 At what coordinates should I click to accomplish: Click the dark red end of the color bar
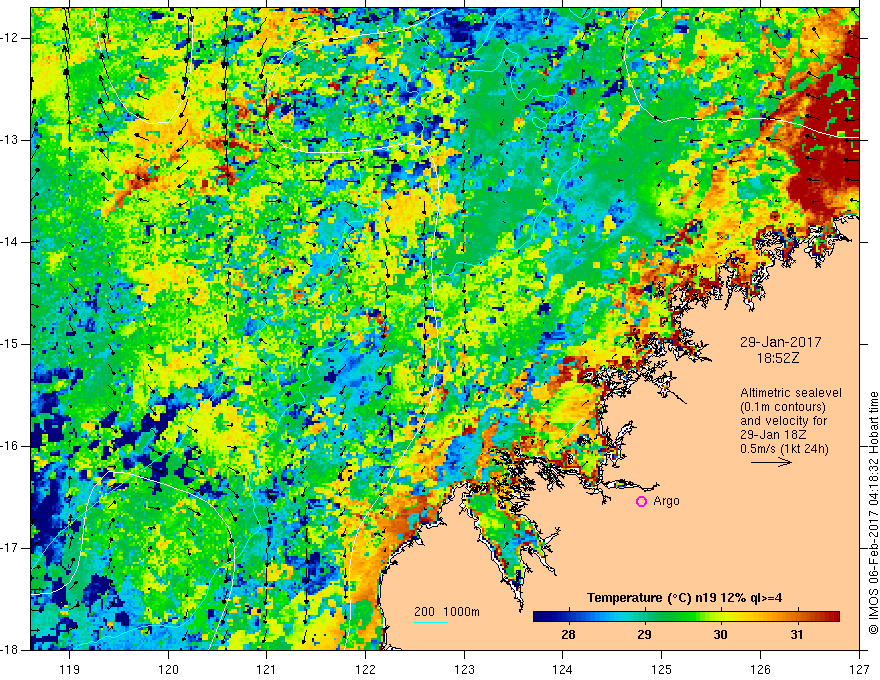click(833, 617)
